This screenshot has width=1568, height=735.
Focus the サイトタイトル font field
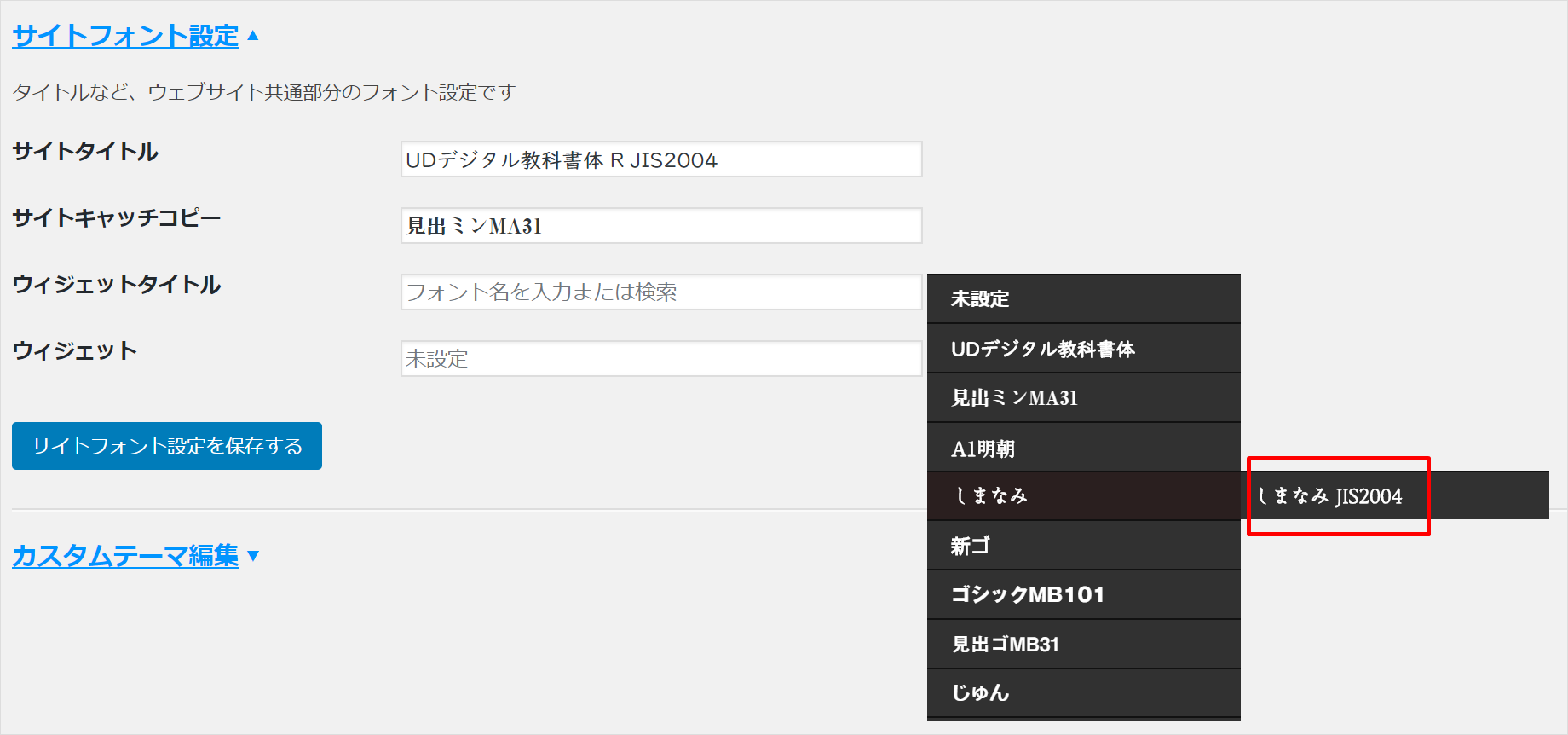click(x=661, y=159)
